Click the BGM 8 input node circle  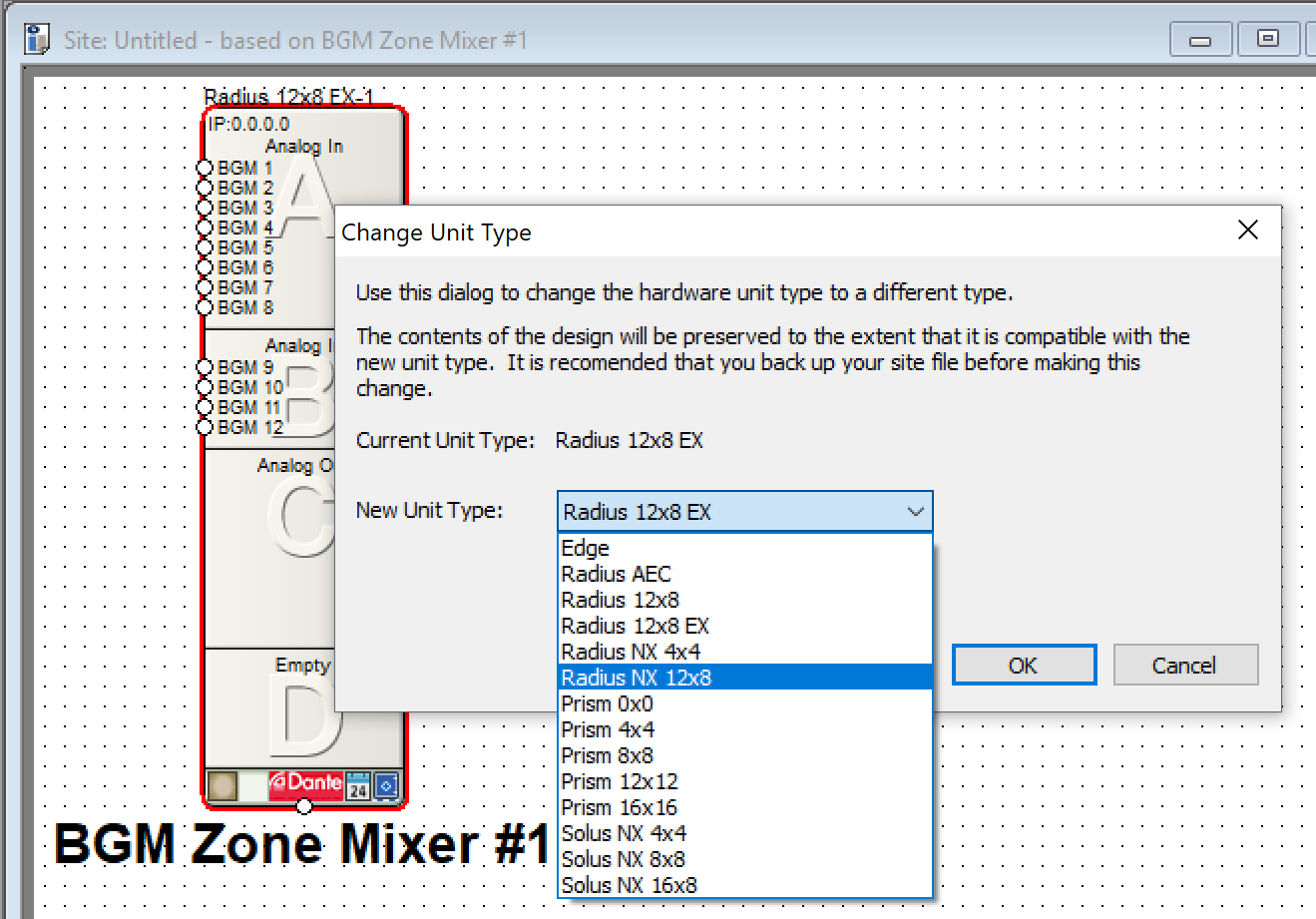pyautogui.click(x=205, y=307)
